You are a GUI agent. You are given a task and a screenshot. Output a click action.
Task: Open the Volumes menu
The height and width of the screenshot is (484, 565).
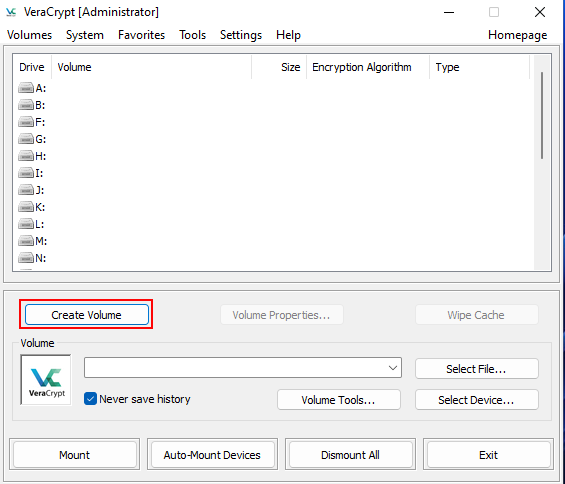tap(30, 35)
